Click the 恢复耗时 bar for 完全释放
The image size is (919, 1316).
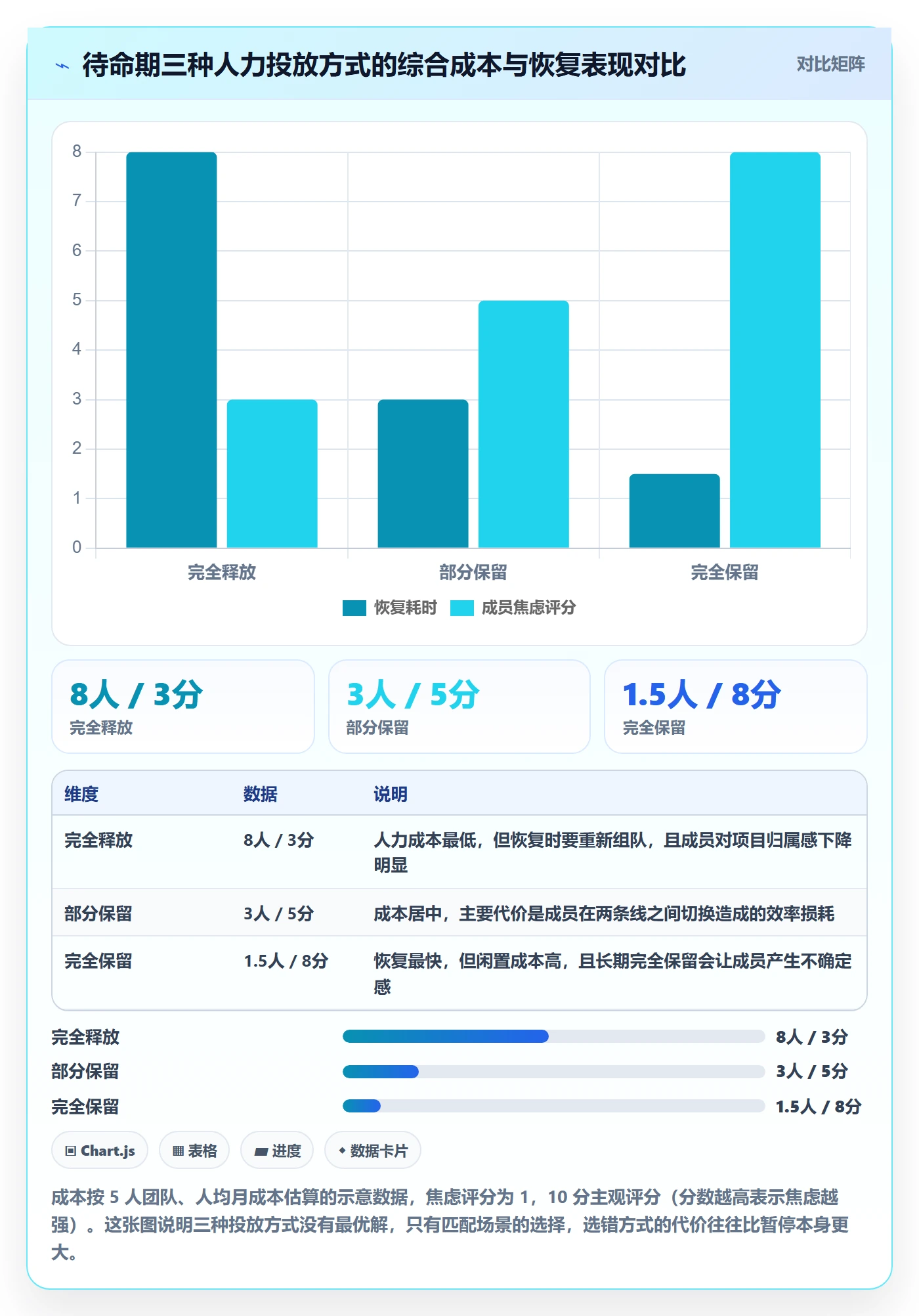pos(171,350)
